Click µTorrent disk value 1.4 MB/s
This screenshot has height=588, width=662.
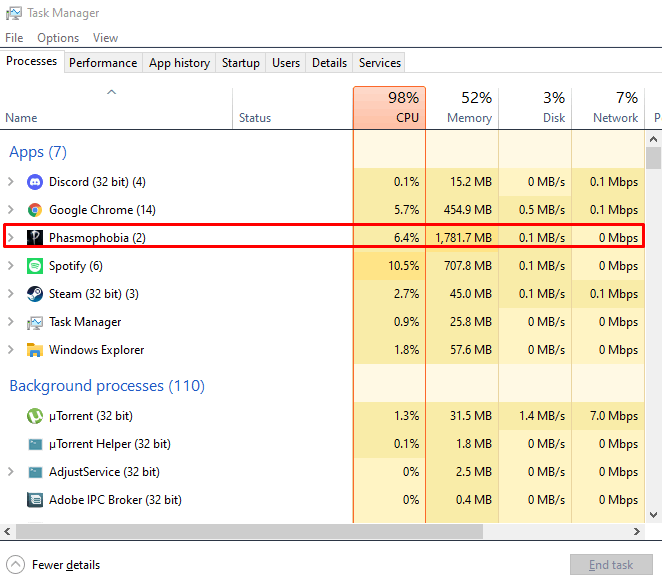[542, 416]
